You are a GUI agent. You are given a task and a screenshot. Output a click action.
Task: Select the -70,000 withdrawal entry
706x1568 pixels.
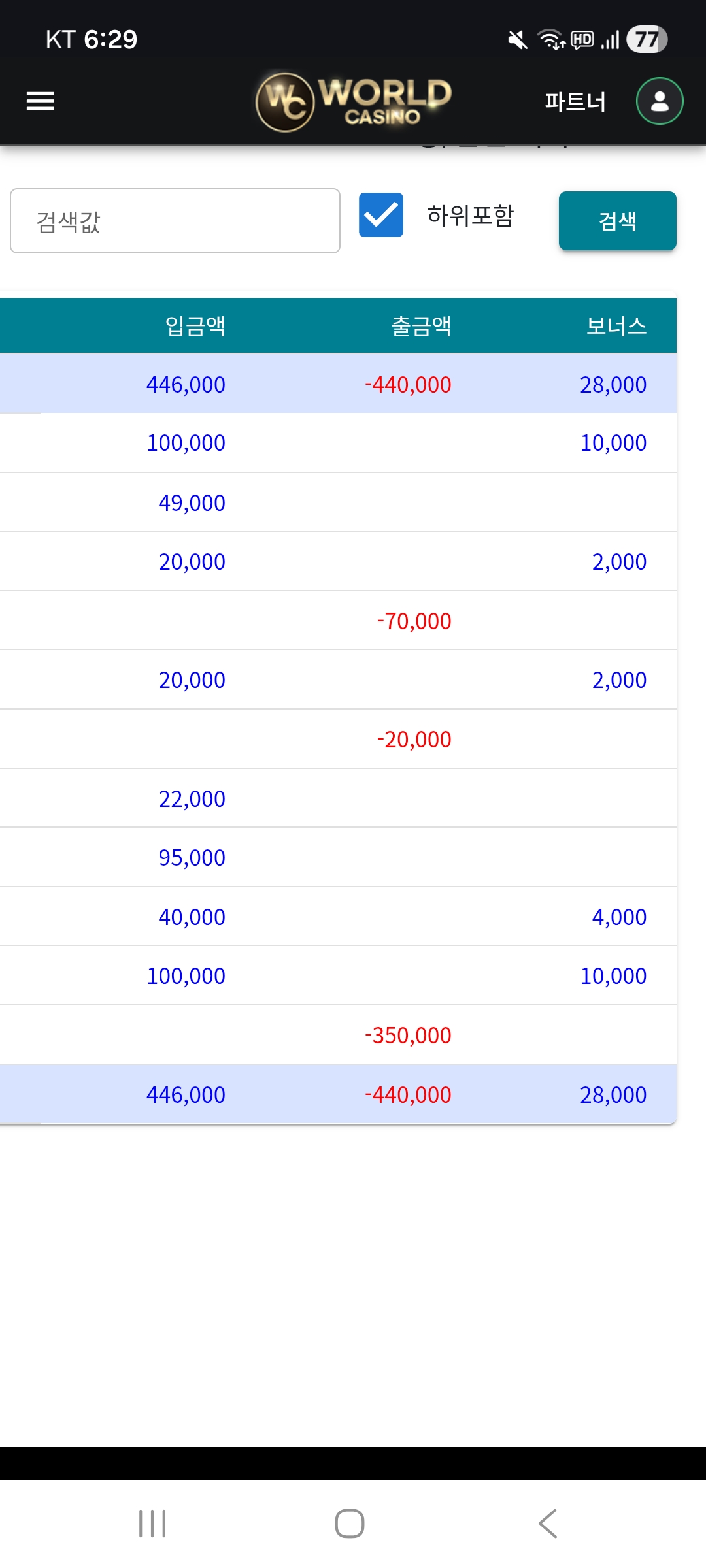point(414,621)
